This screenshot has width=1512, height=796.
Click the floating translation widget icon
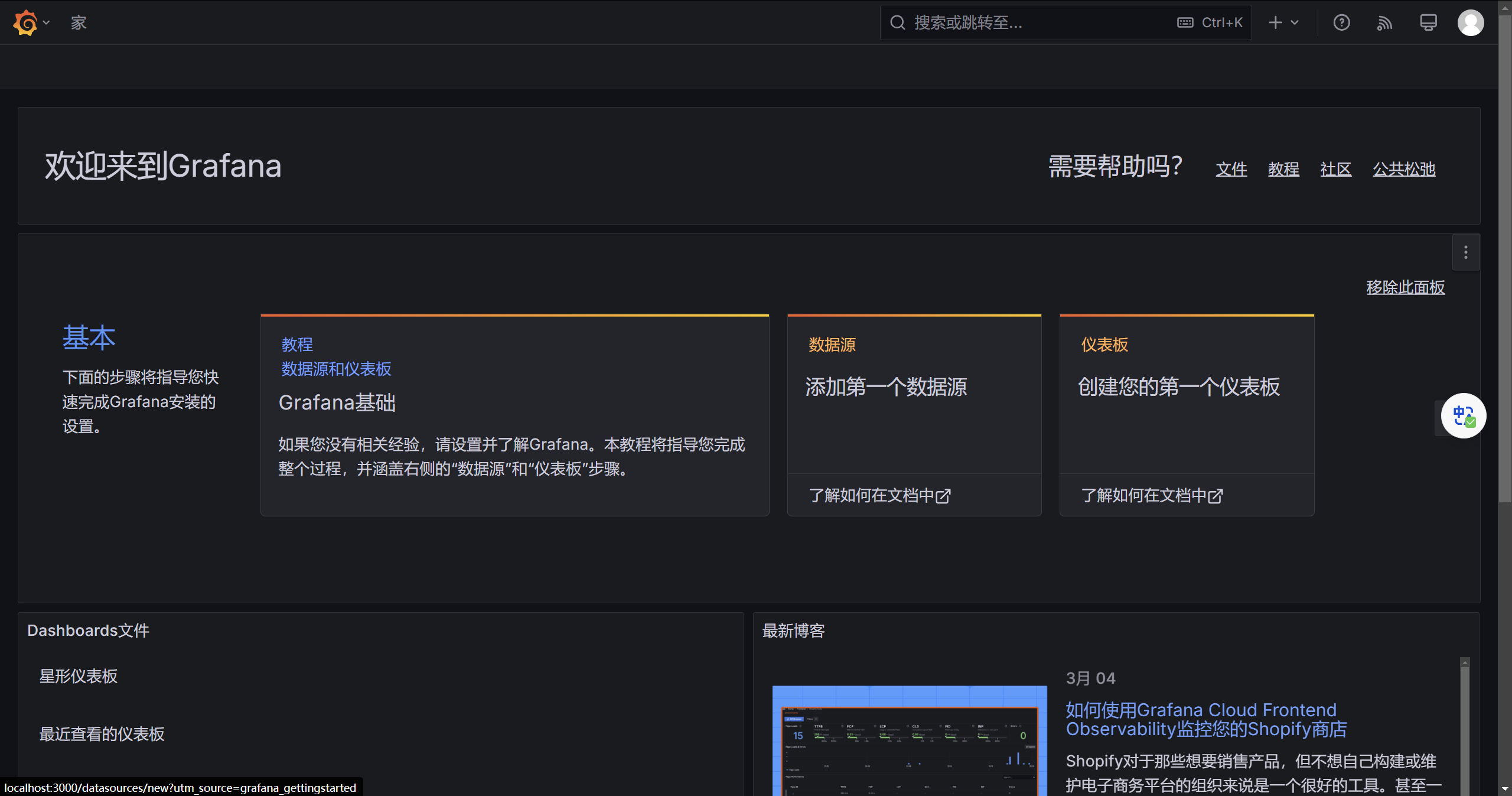[x=1464, y=415]
